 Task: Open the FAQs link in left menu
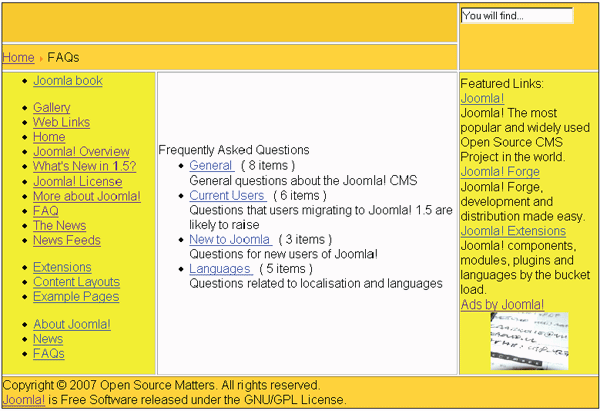coord(49,354)
